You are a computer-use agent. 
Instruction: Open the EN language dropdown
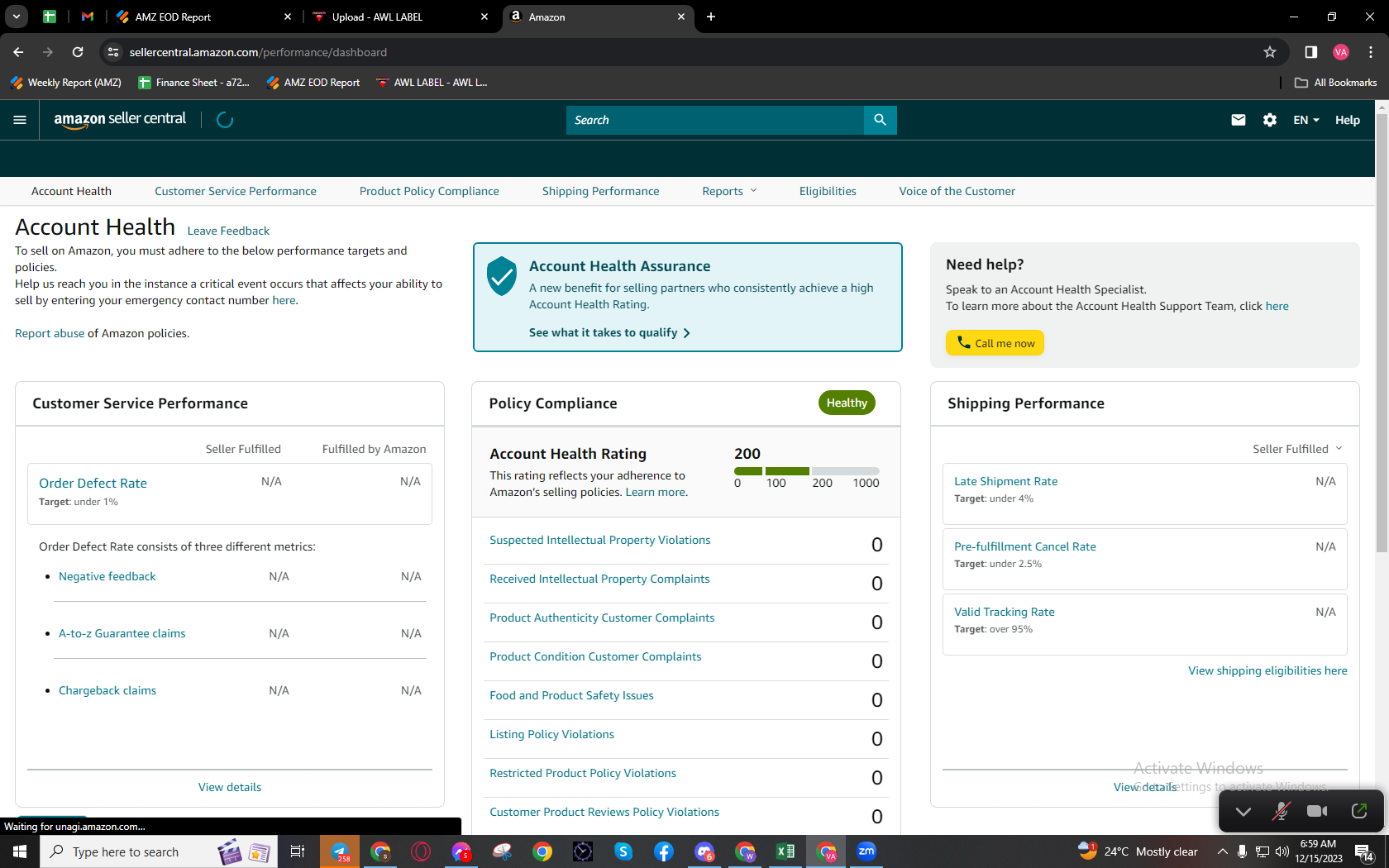point(1306,120)
